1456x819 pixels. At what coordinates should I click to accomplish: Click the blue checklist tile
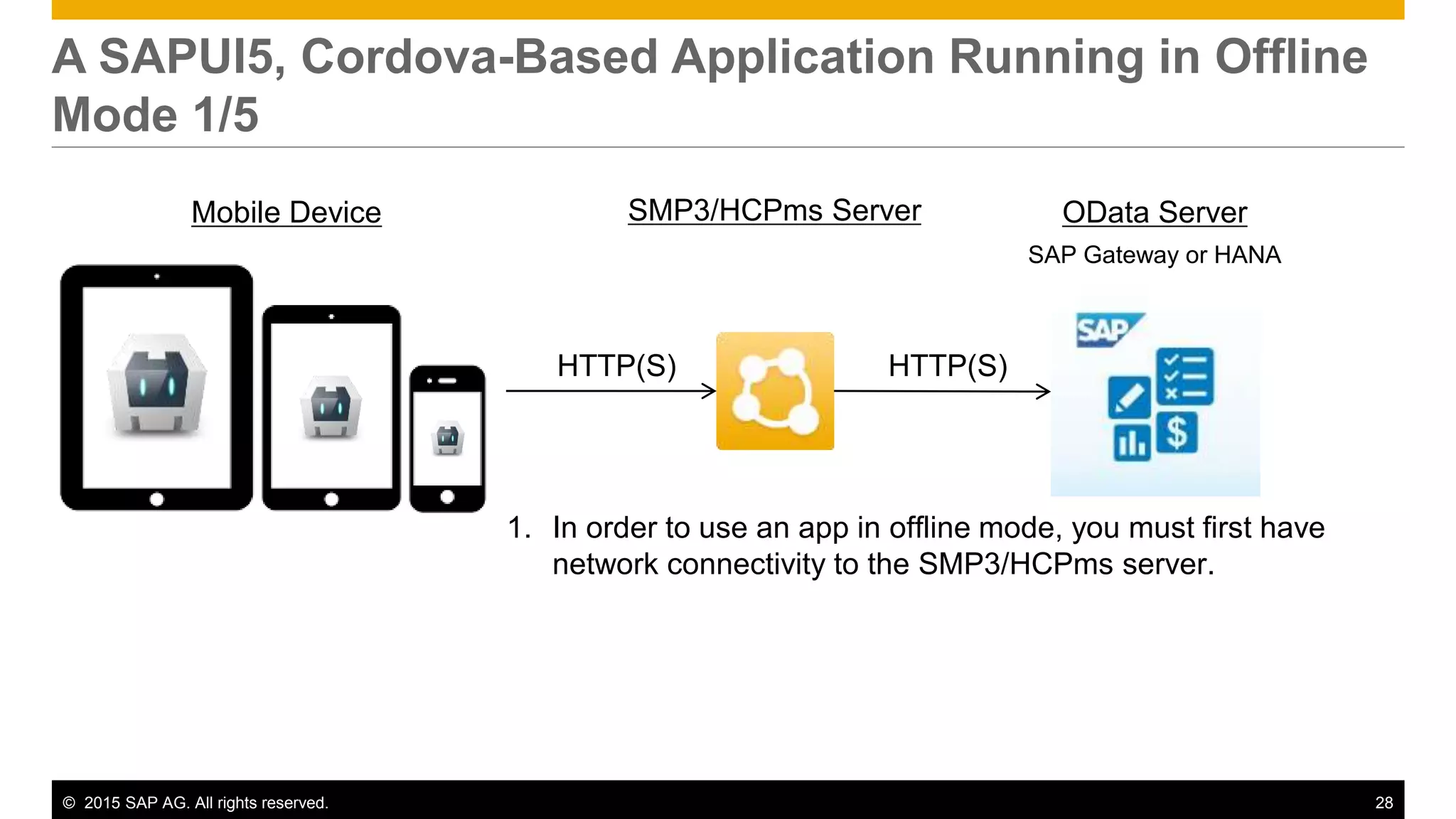click(x=1184, y=376)
